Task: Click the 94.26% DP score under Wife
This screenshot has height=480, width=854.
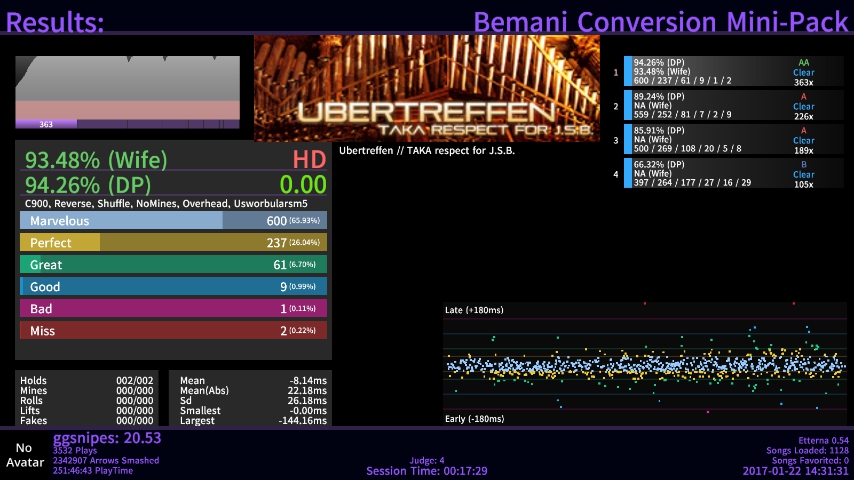Action: (x=90, y=185)
